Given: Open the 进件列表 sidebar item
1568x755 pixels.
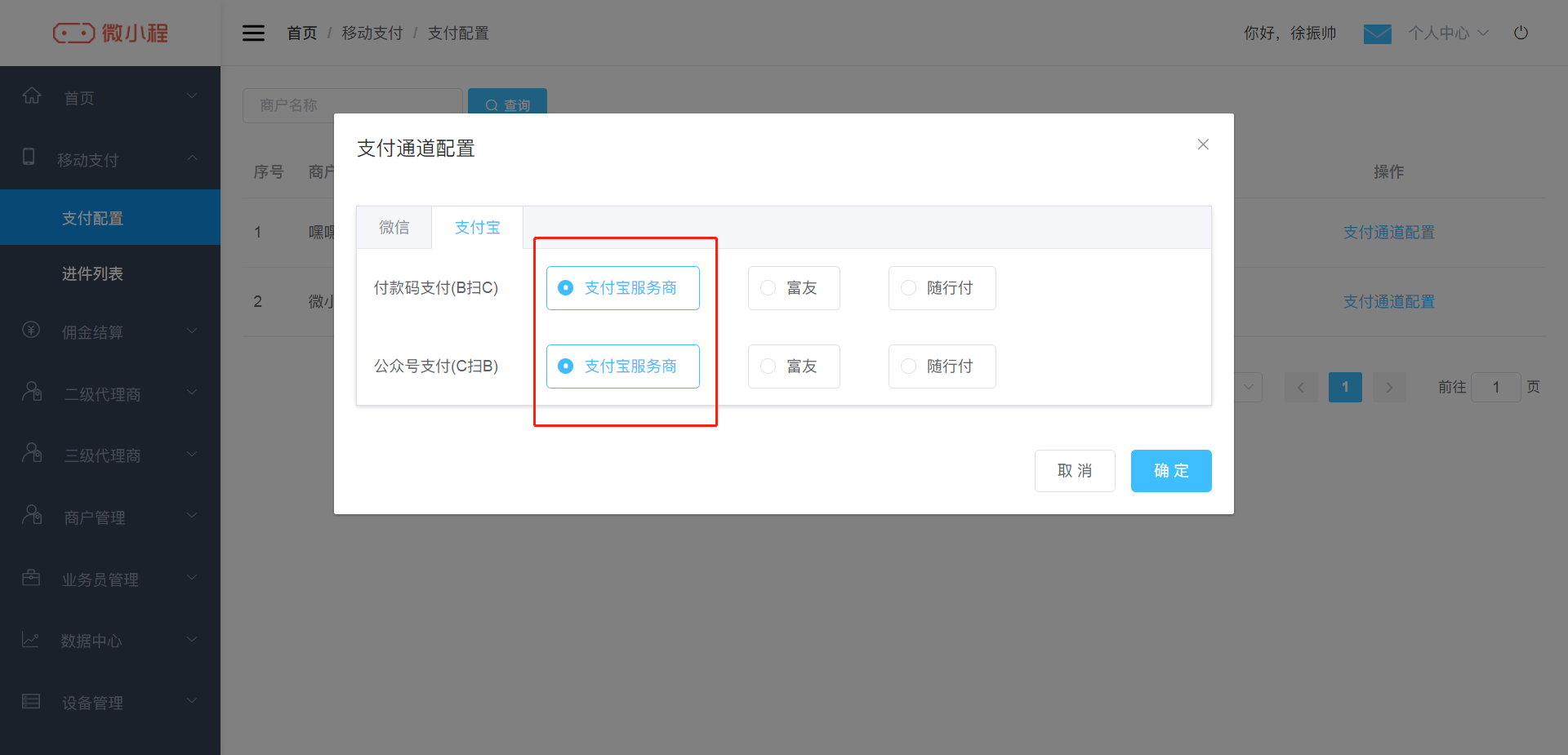Looking at the screenshot, I should click(x=110, y=273).
